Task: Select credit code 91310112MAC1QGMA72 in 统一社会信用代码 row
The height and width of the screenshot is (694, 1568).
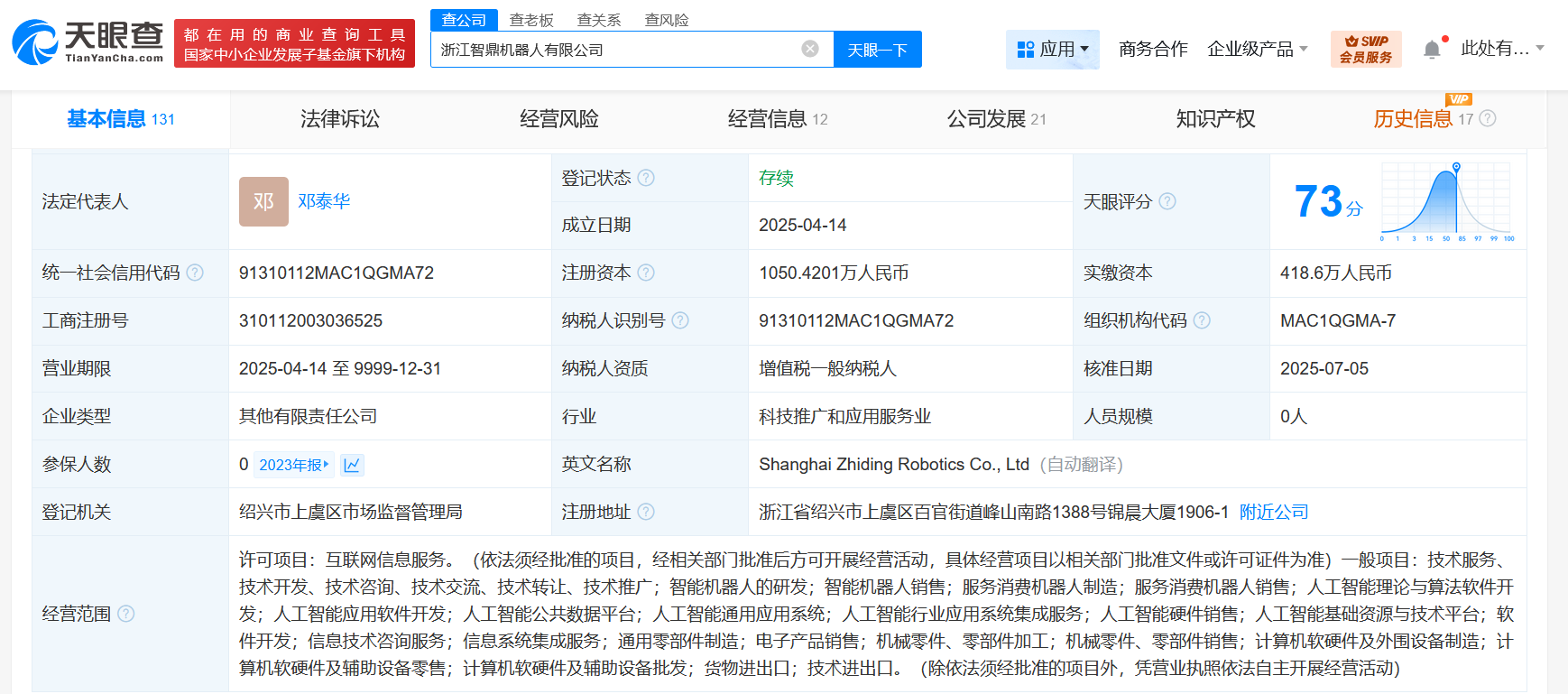Action: (x=337, y=273)
